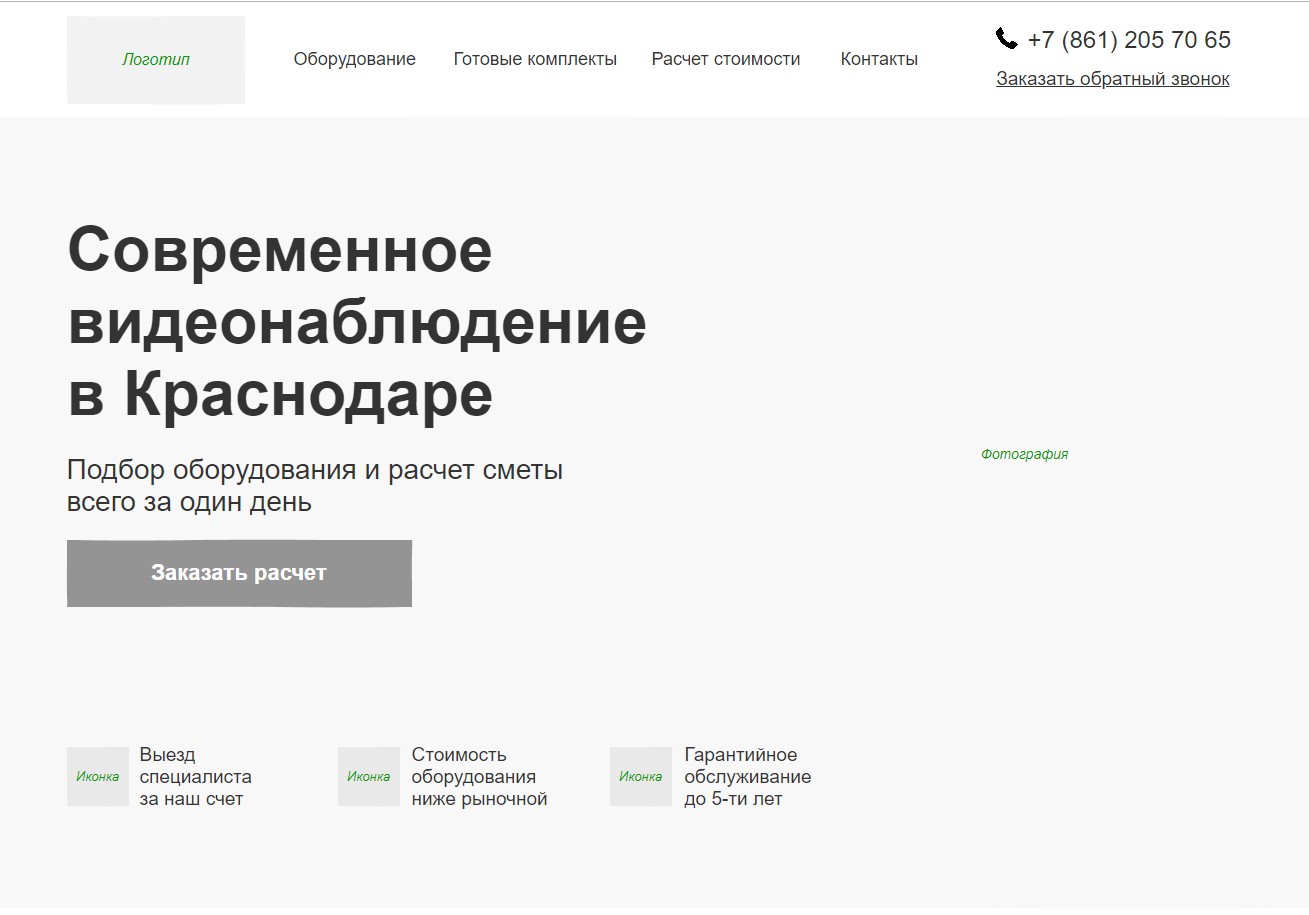Click the Фотография image placeholder
This screenshot has height=915, width=1309.
point(1024,454)
